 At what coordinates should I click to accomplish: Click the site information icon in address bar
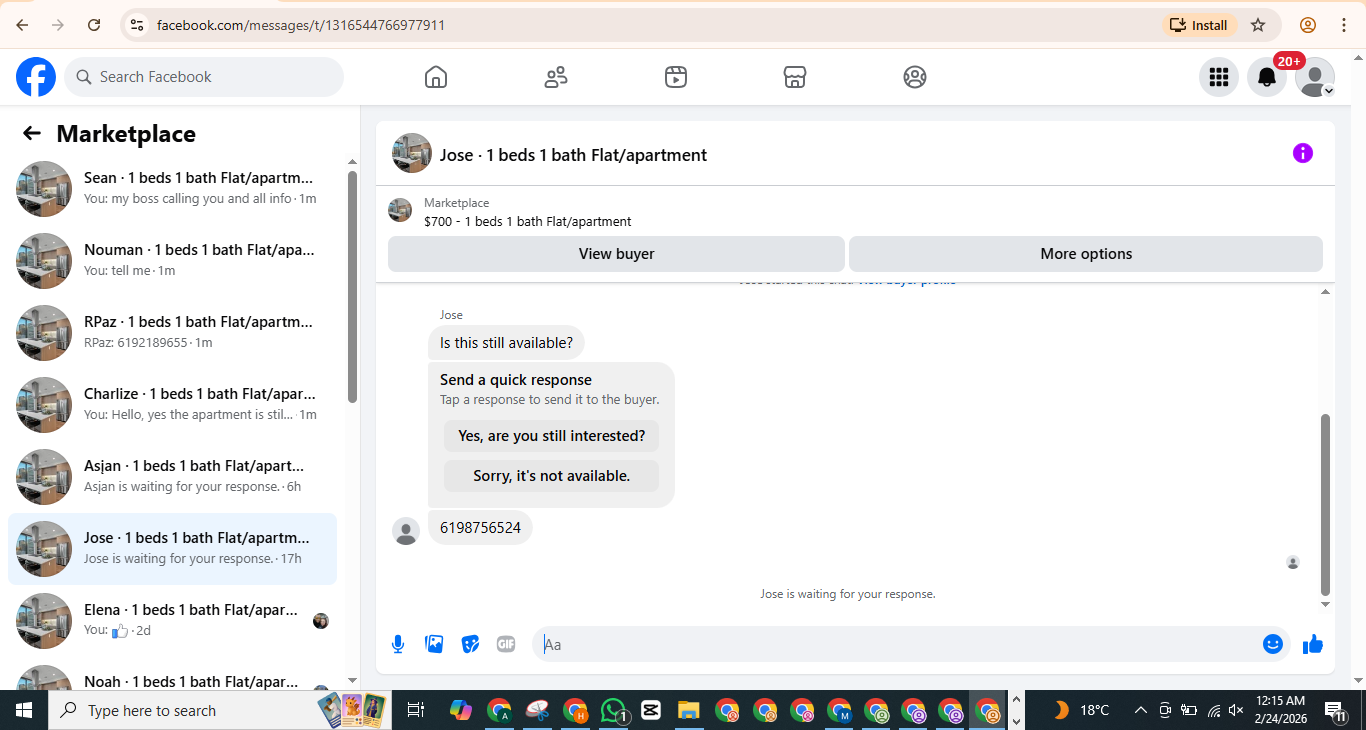point(138,25)
